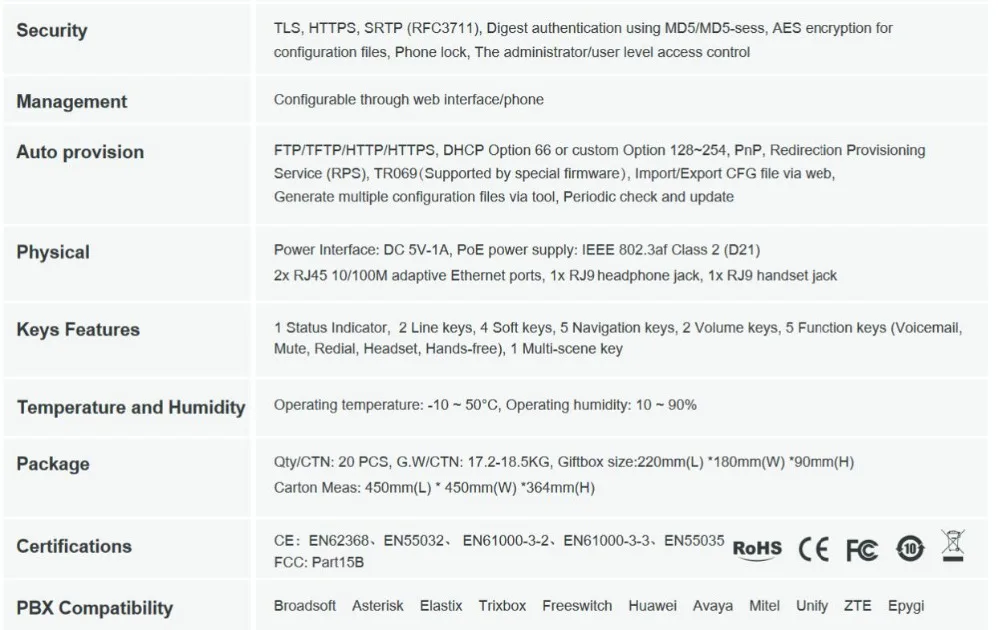Click the RoHS certification logo
Viewport: 1000px width, 630px height.
[x=757, y=549]
